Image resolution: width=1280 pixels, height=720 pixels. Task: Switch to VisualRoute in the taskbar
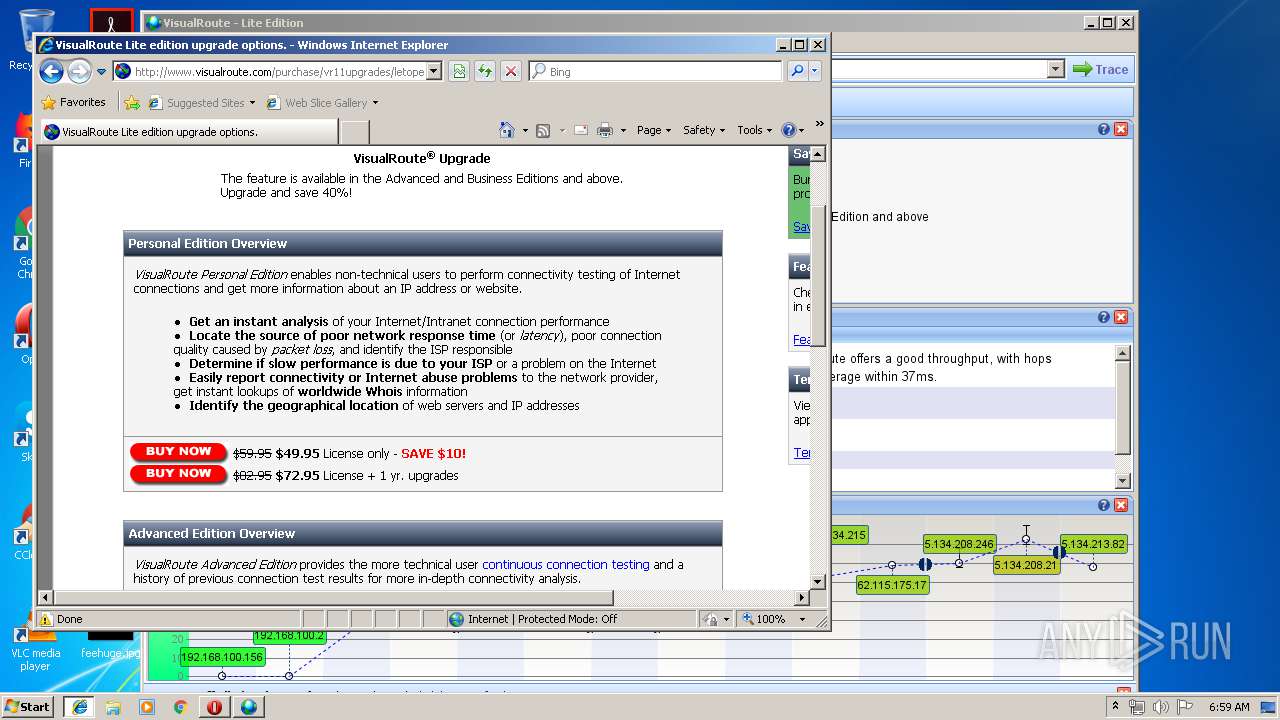[248, 706]
